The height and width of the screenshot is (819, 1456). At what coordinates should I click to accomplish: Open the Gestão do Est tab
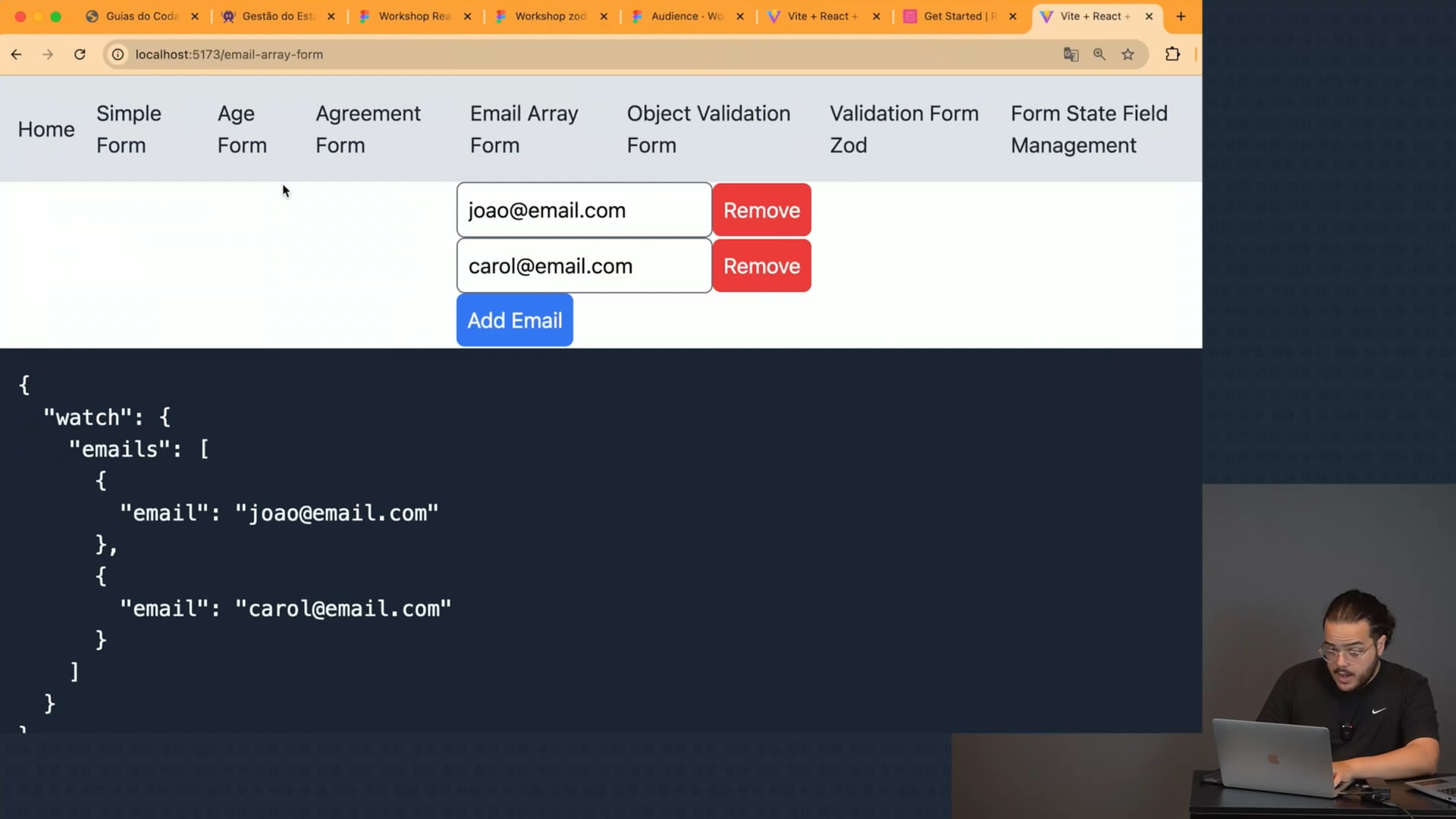(277, 16)
